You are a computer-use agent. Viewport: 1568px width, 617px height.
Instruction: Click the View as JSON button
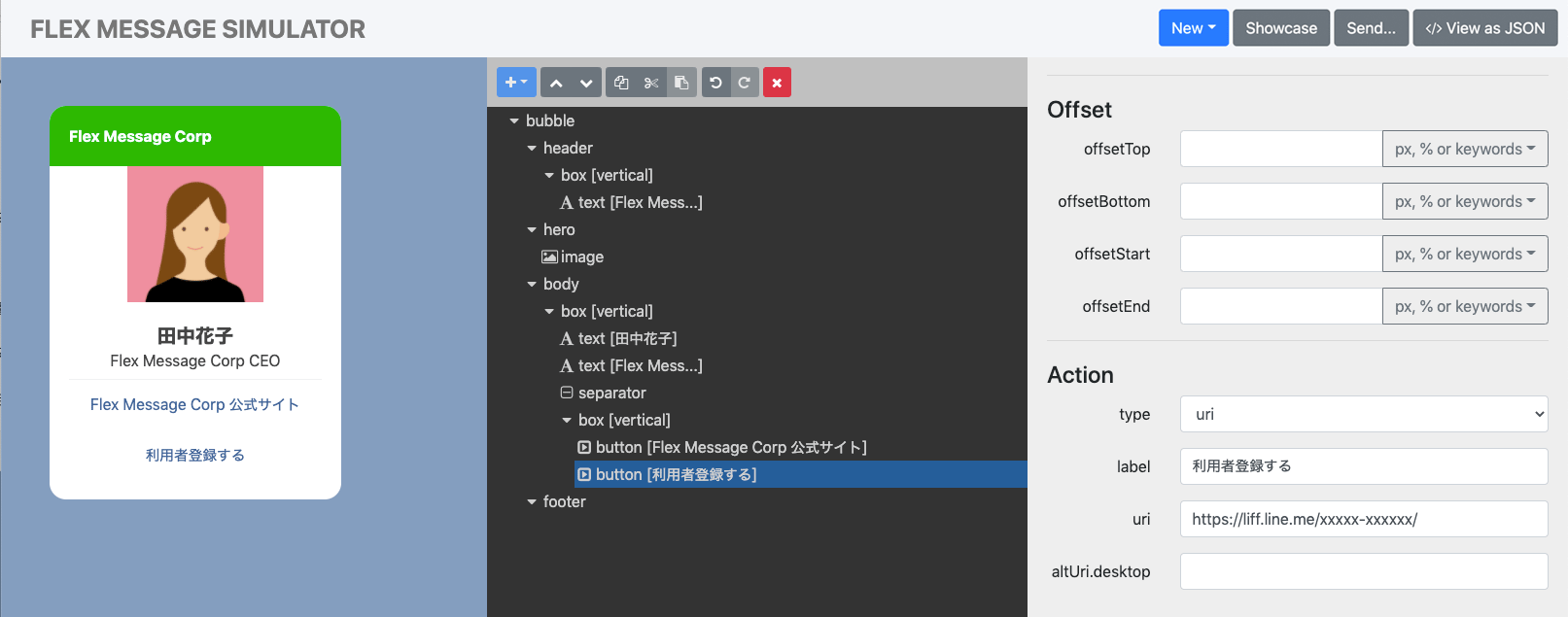coord(1484,28)
